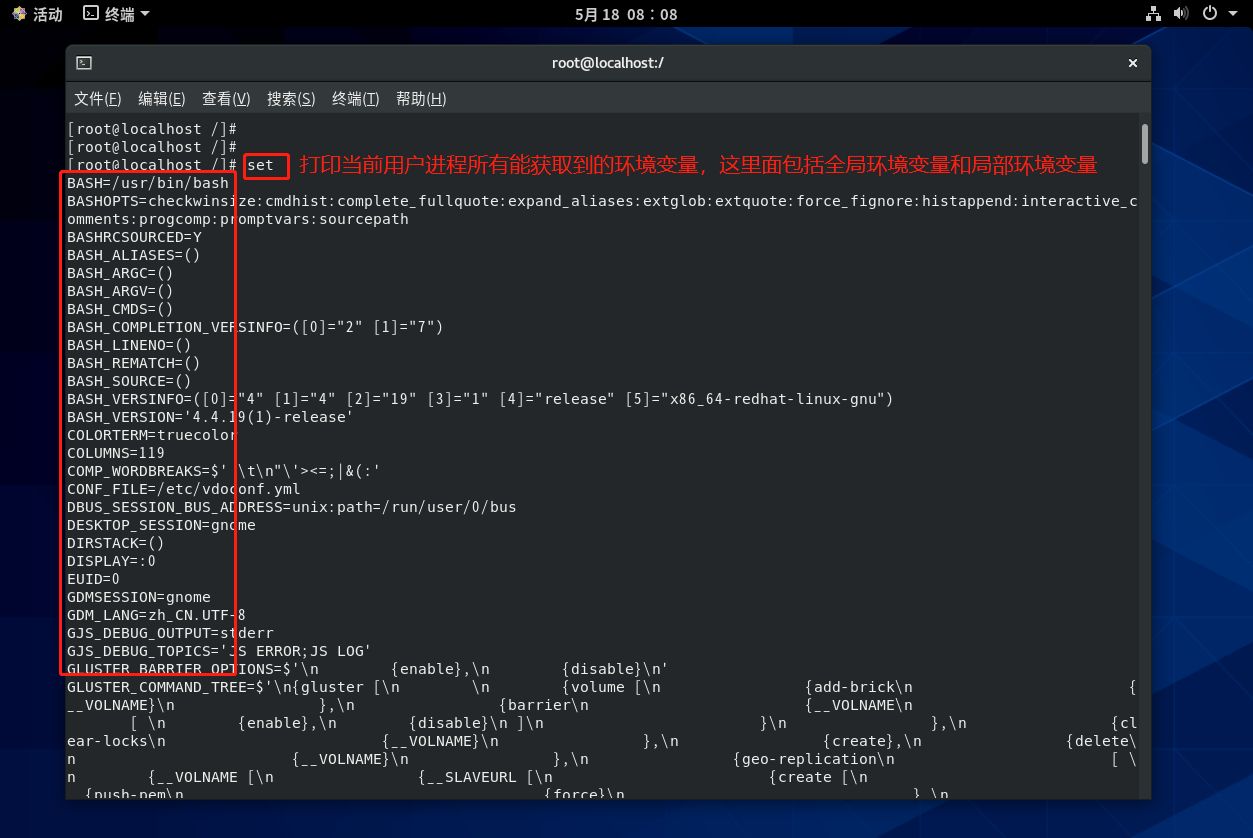Expand the system menu arrow beside power icon

[1231, 14]
